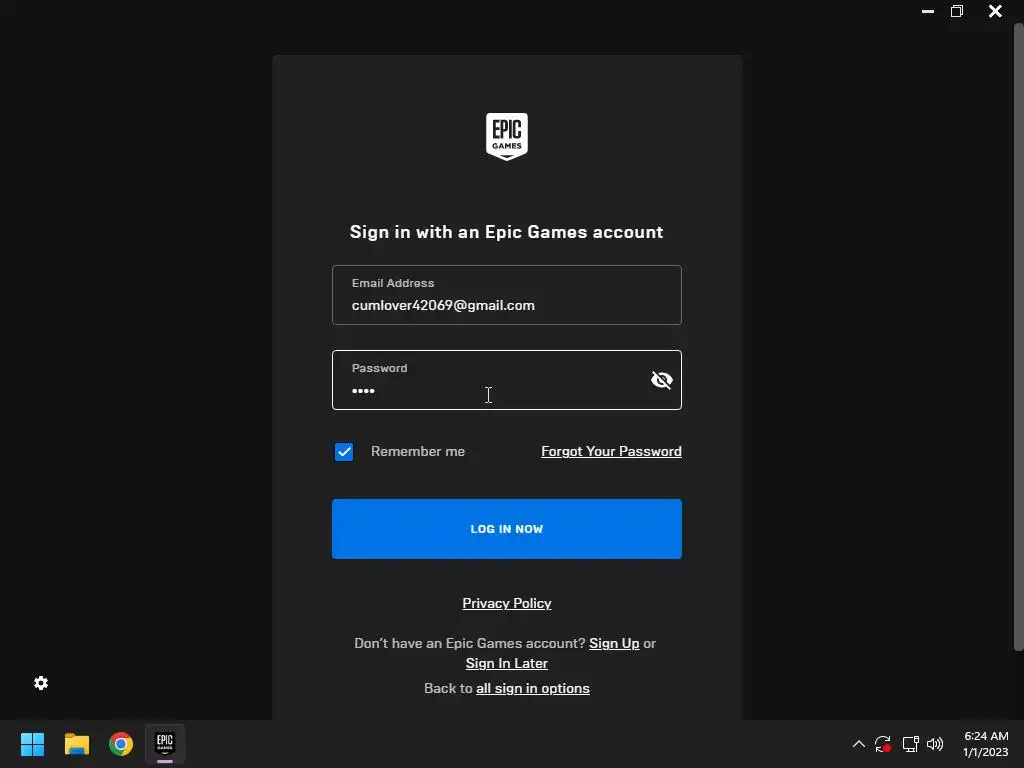Go back to all sign in options

(x=533, y=688)
